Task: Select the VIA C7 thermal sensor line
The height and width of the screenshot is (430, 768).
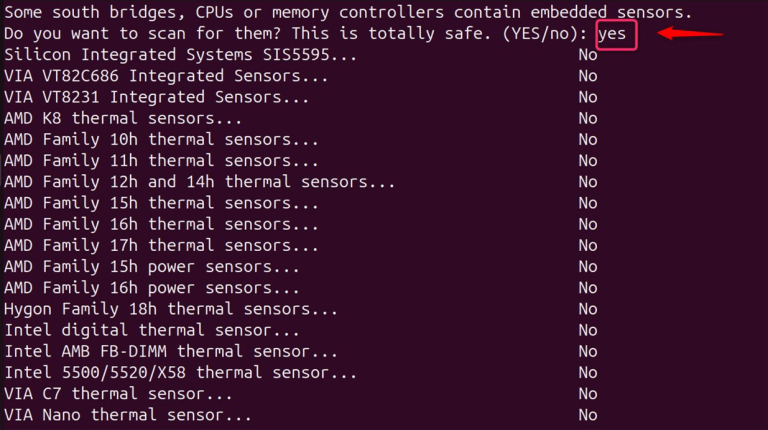Action: (123, 394)
